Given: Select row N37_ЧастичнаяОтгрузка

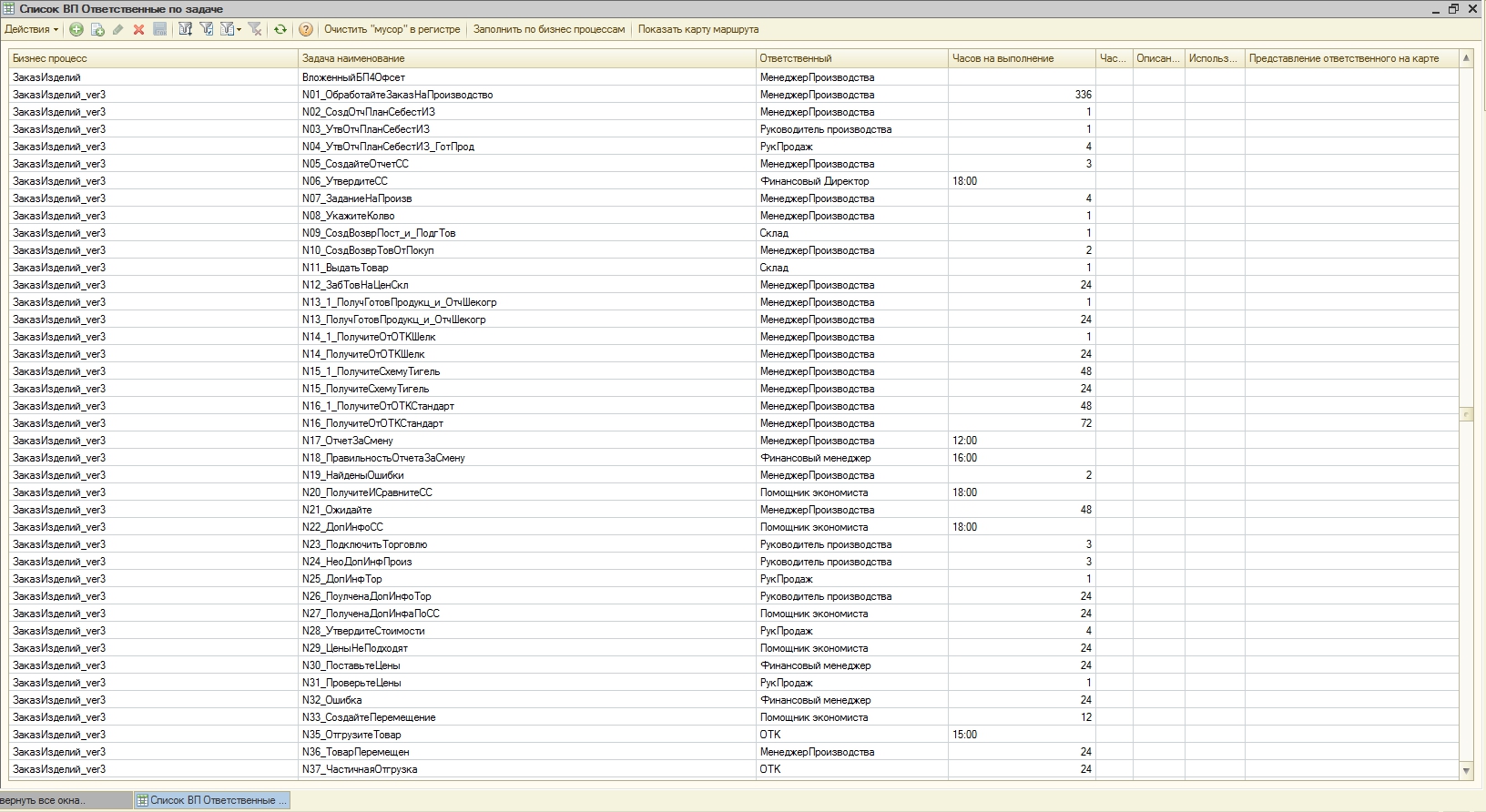Looking at the screenshot, I should pyautogui.click(x=734, y=769).
